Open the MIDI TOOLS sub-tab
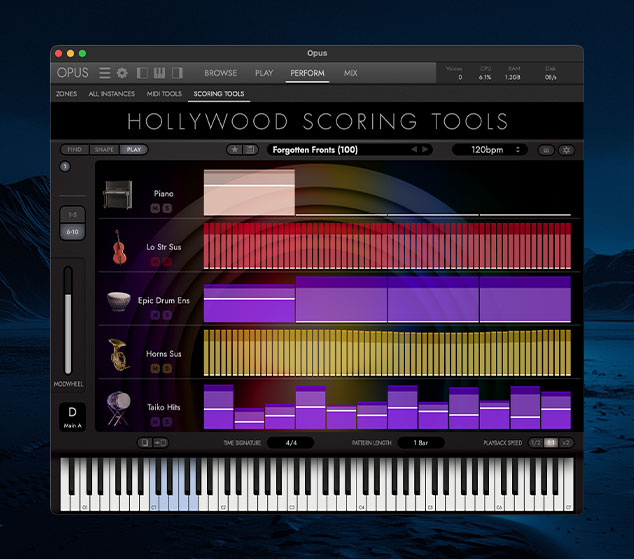Screen dimensions: 634x559 164,94
